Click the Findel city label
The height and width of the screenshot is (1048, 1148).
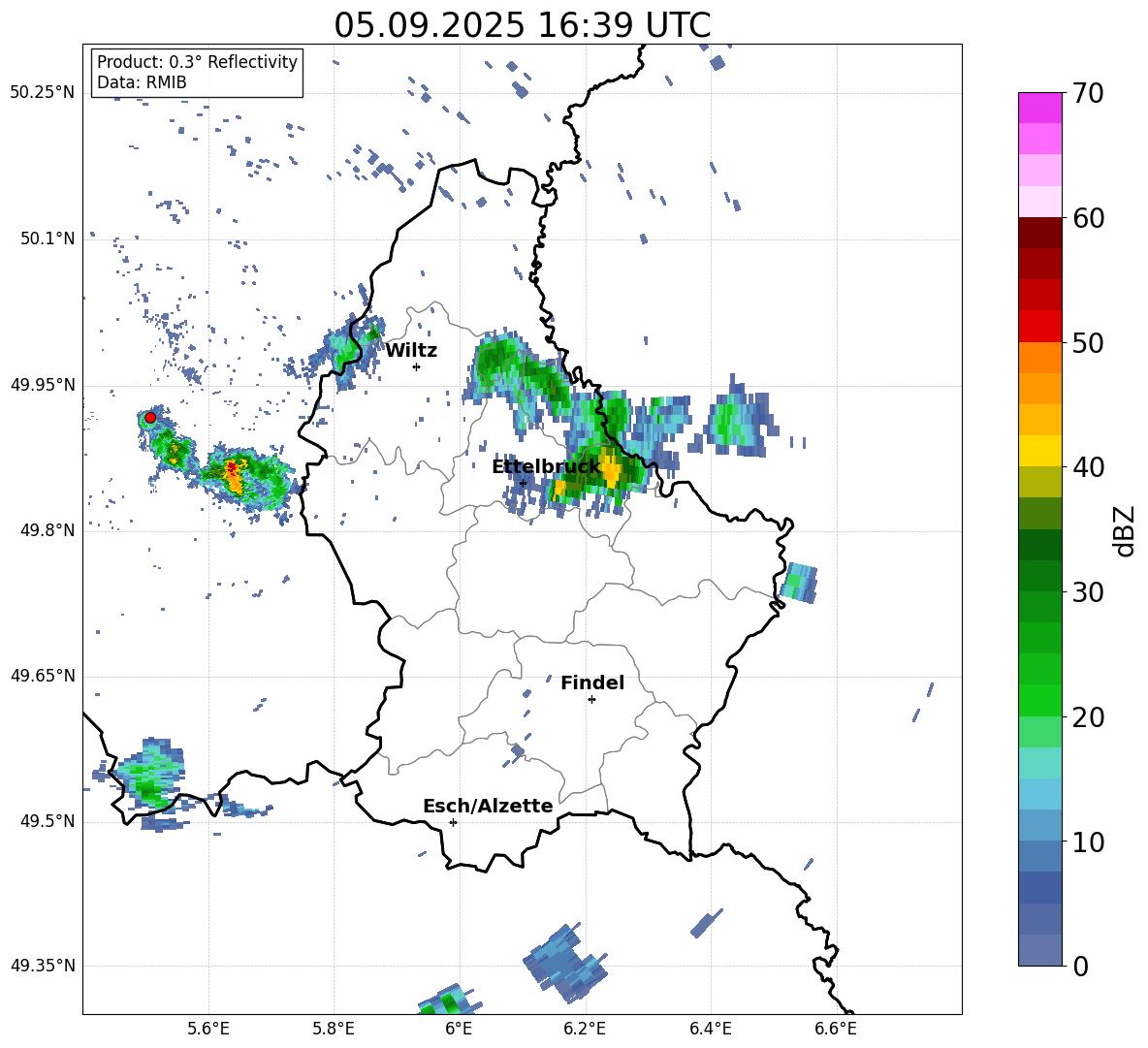(592, 683)
